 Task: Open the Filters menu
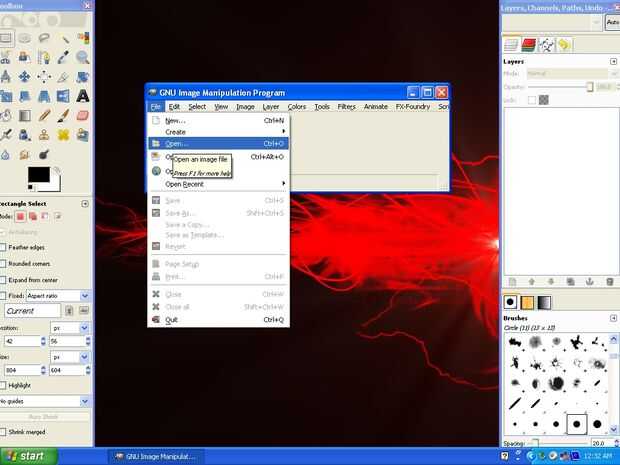point(347,107)
